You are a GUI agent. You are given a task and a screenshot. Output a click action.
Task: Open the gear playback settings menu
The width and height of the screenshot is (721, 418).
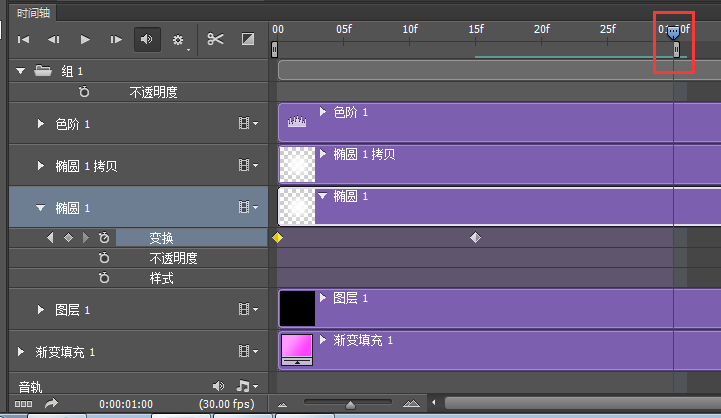179,40
